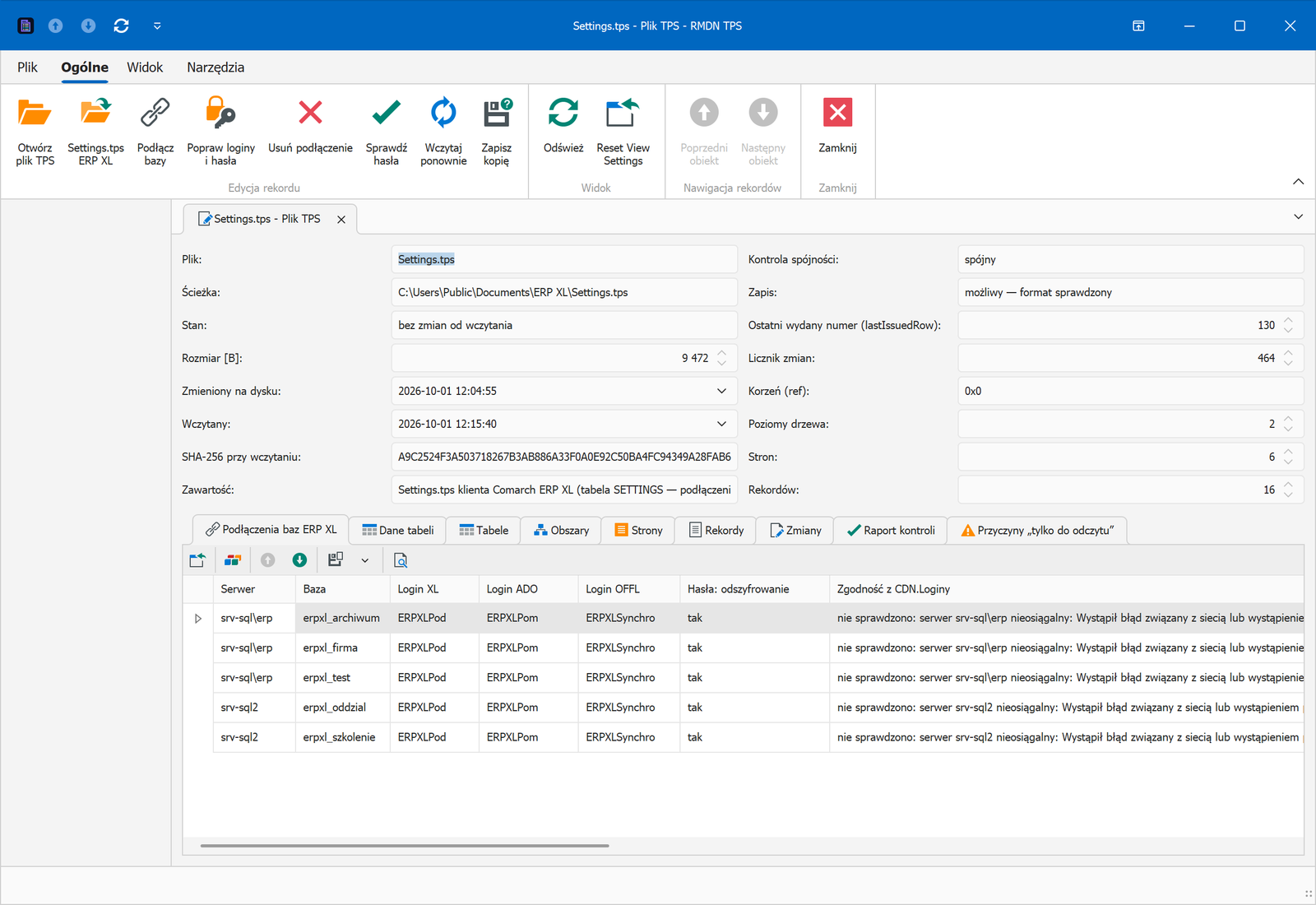Open the Przyczyny „tylko do odczytu” tab

pyautogui.click(x=1037, y=531)
